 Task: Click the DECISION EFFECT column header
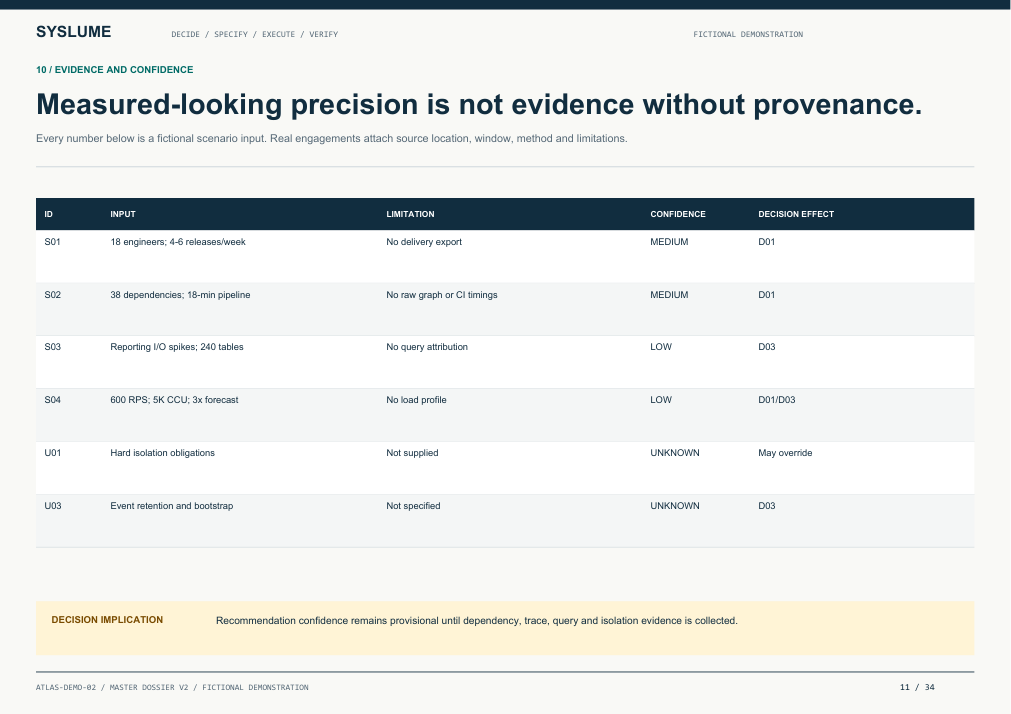click(796, 214)
